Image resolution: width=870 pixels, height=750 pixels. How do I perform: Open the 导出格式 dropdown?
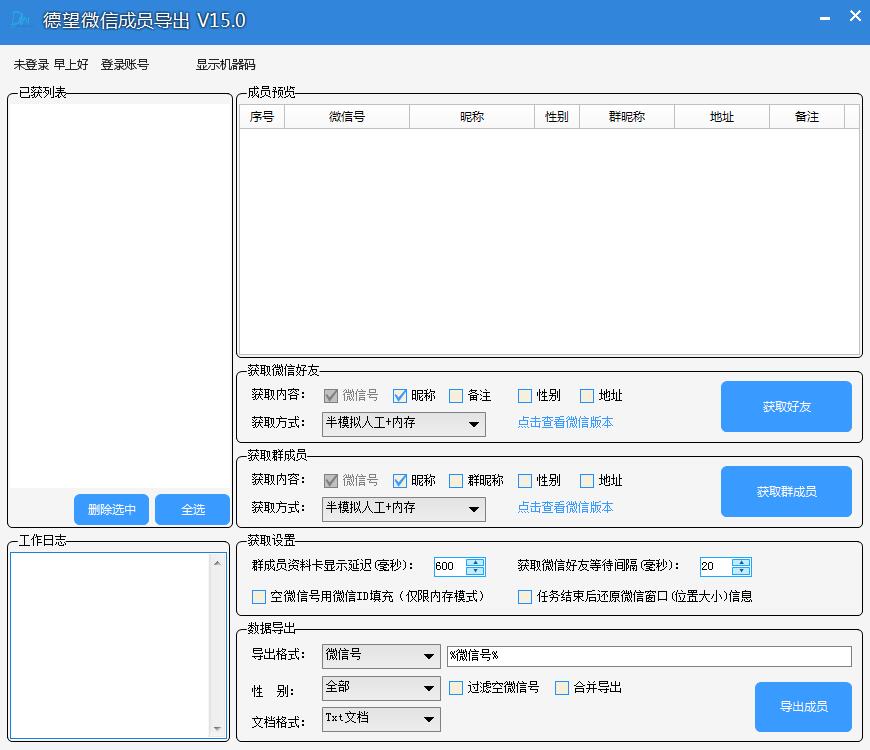pyautogui.click(x=381, y=656)
